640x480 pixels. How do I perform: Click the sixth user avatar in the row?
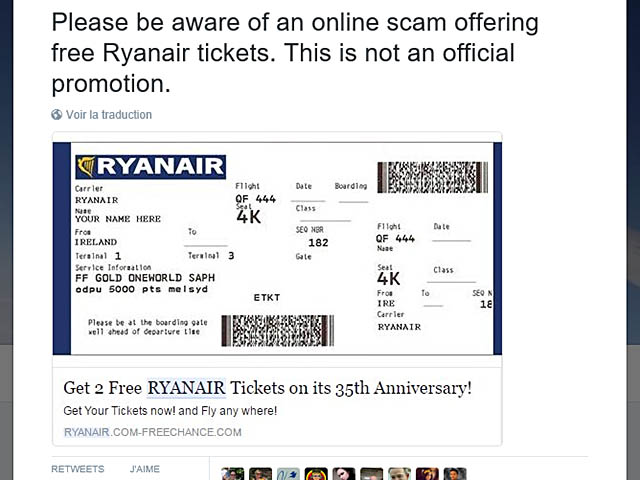(x=372, y=474)
